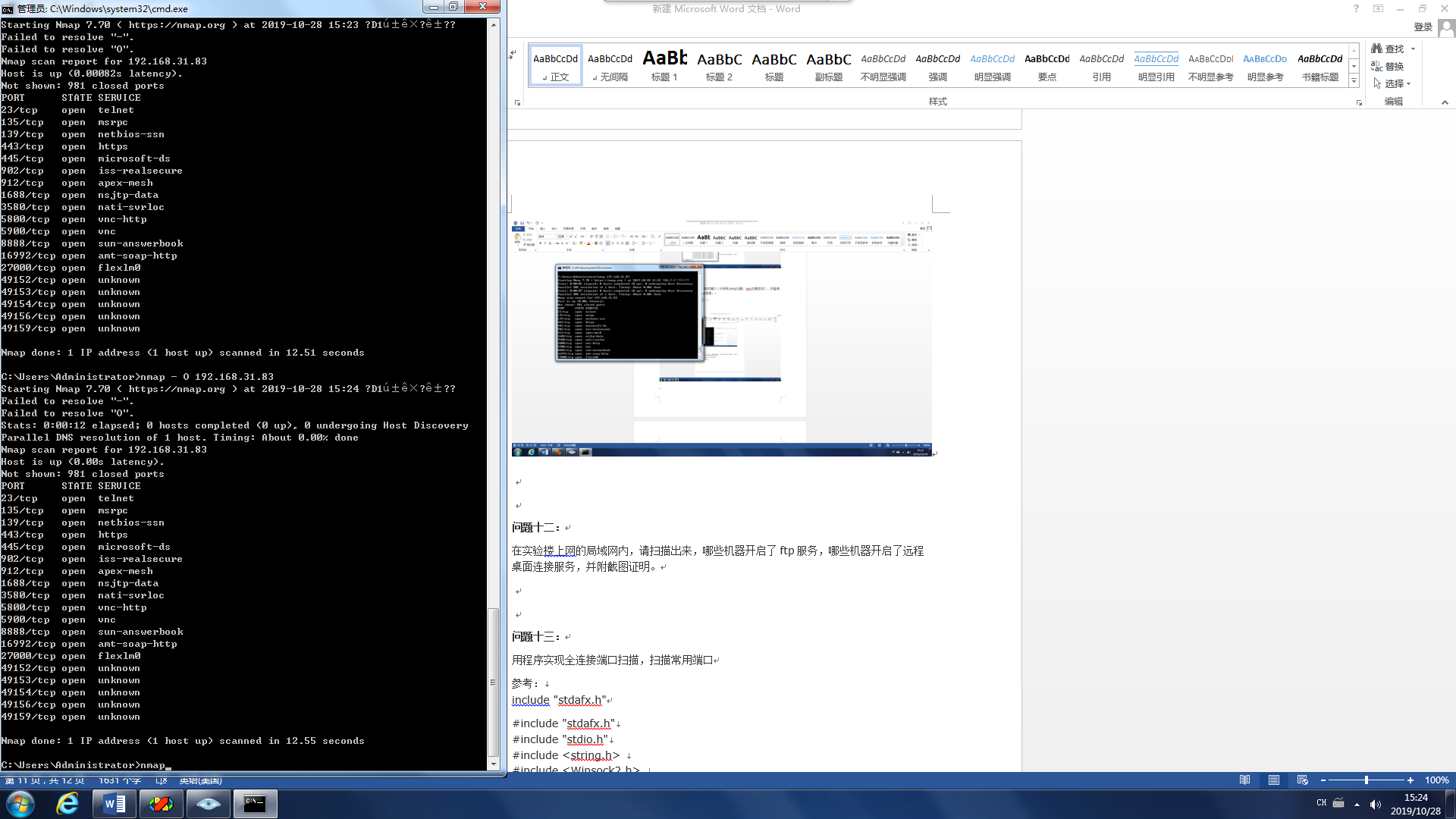Click the volume speaker tray icon
The height and width of the screenshot is (819, 1456).
1376,805
